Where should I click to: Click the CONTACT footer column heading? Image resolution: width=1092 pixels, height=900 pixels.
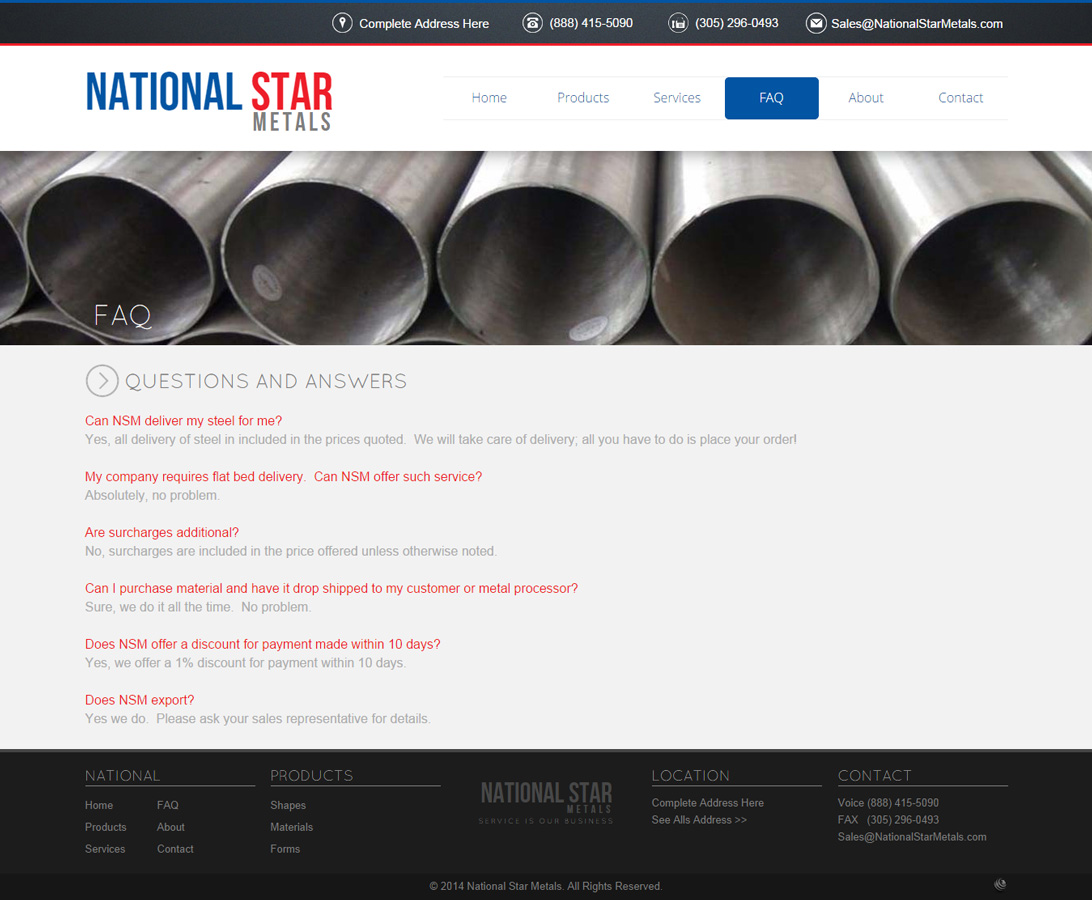pos(875,775)
